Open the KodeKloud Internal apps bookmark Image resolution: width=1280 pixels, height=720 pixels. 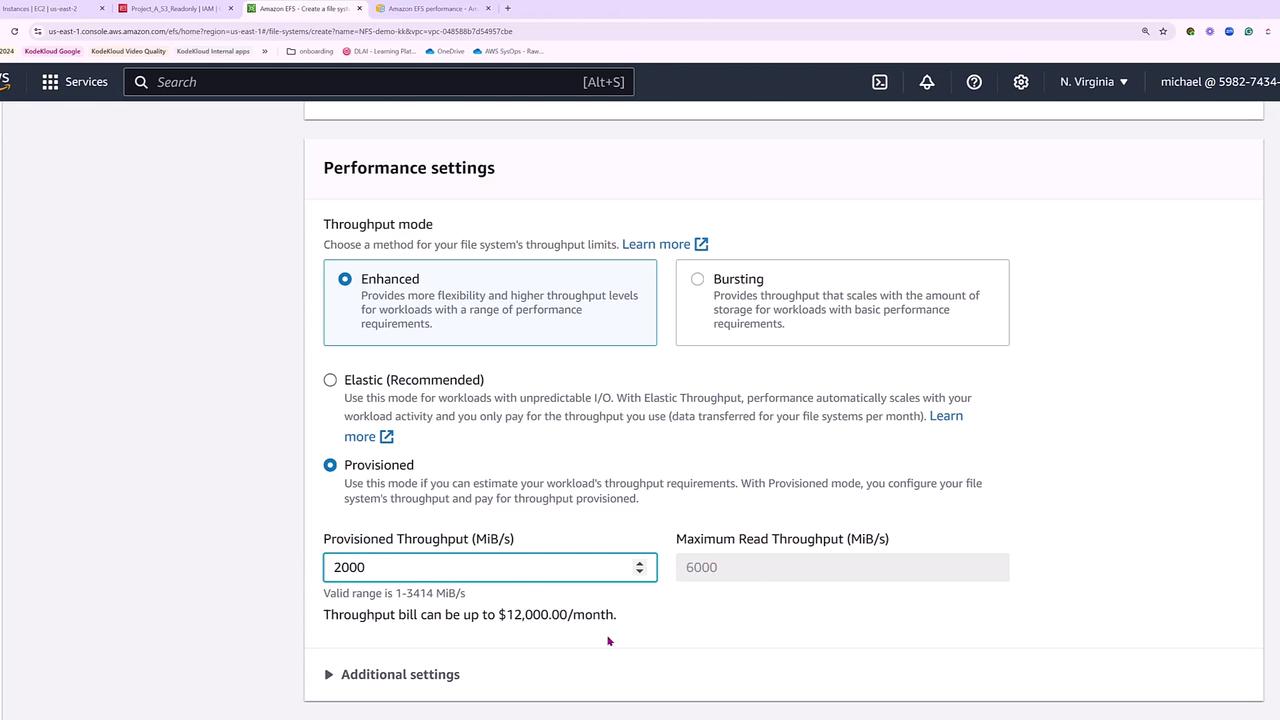(x=213, y=51)
